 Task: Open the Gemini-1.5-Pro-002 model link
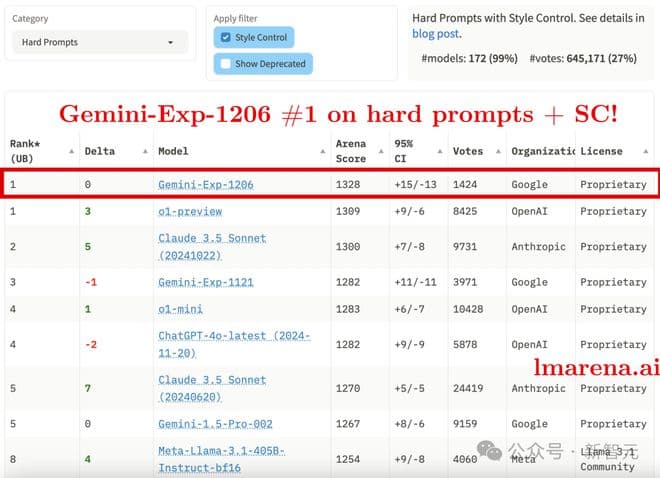tap(215, 423)
